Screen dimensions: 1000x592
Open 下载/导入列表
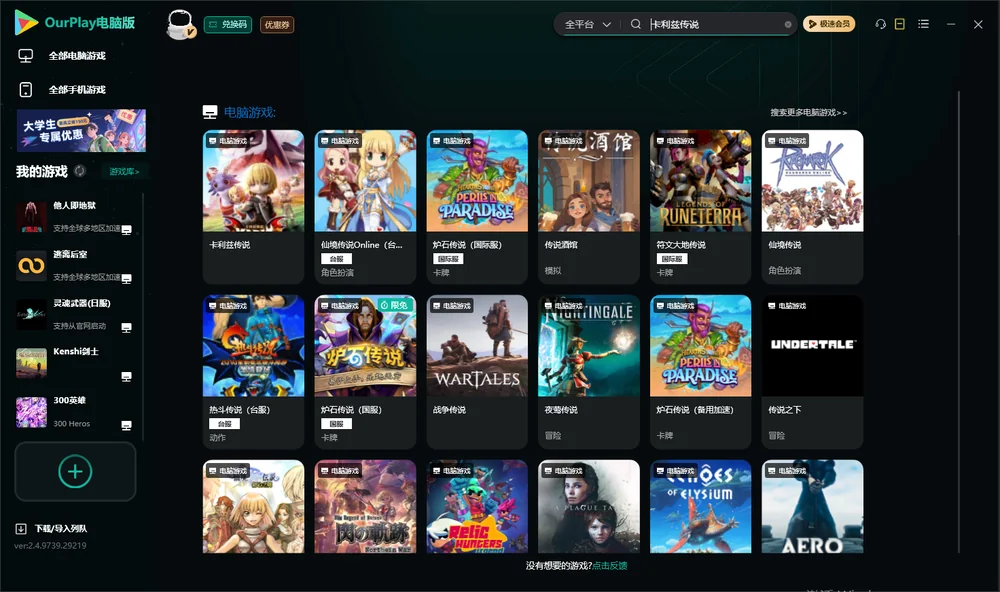tap(52, 528)
